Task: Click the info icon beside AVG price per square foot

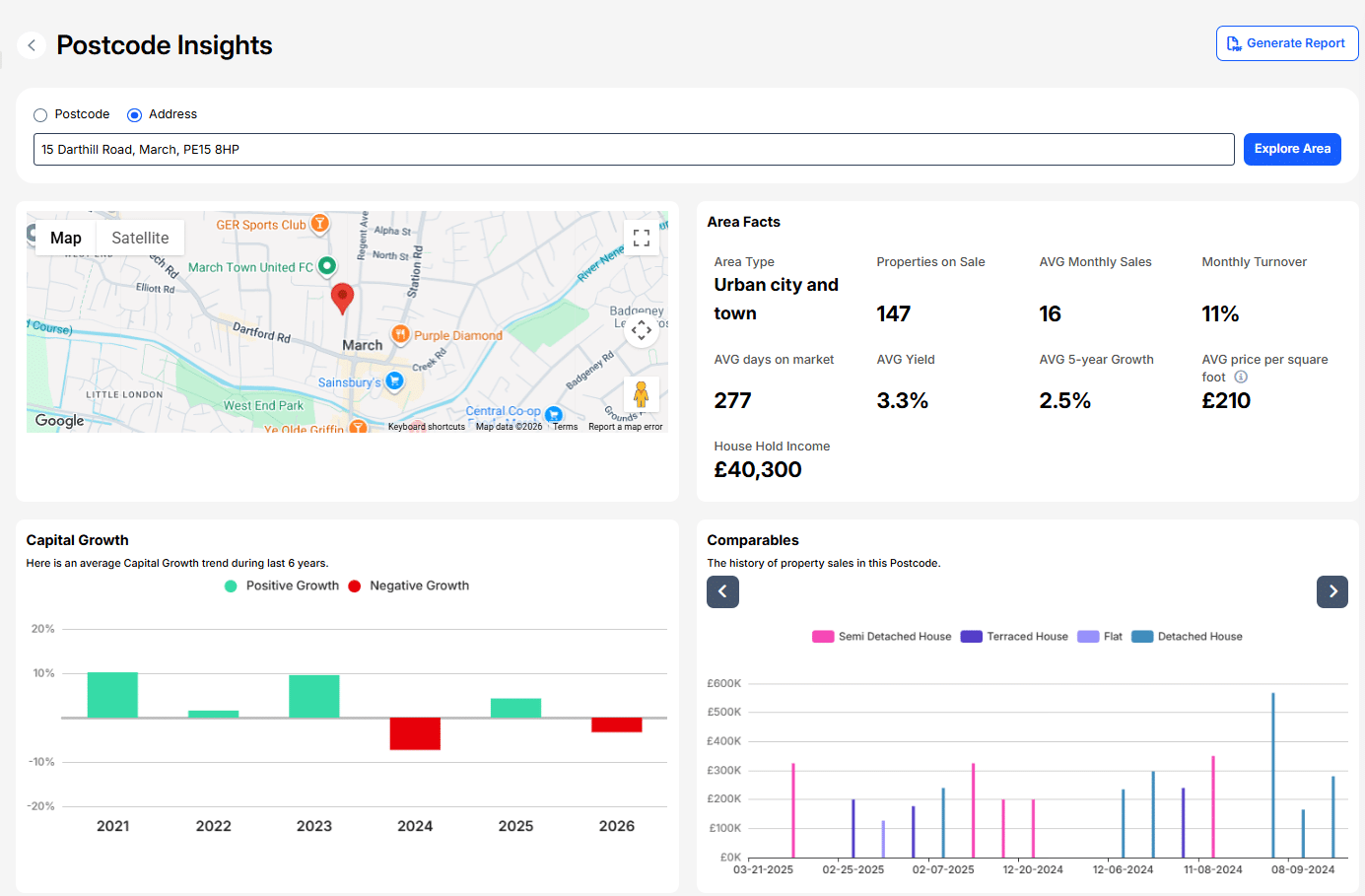Action: 1241,377
